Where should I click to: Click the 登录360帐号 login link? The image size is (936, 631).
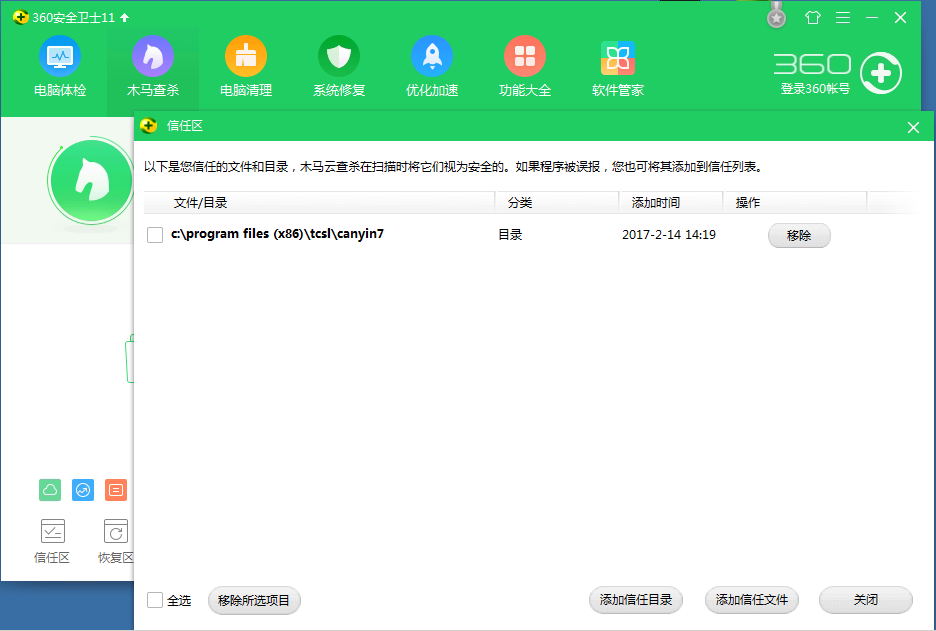tap(815, 89)
